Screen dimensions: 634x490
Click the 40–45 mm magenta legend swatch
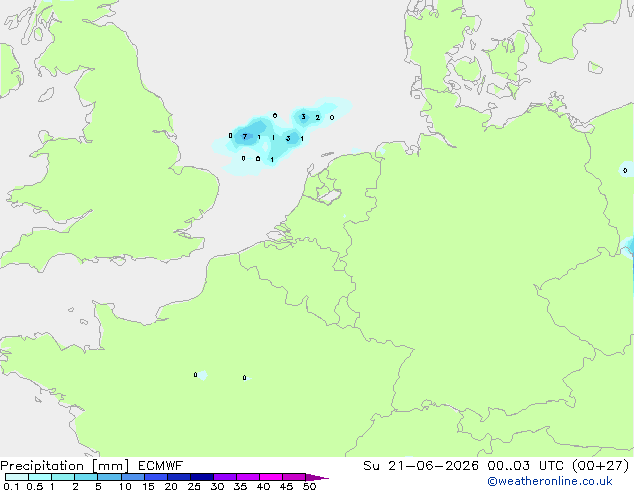tap(271, 477)
